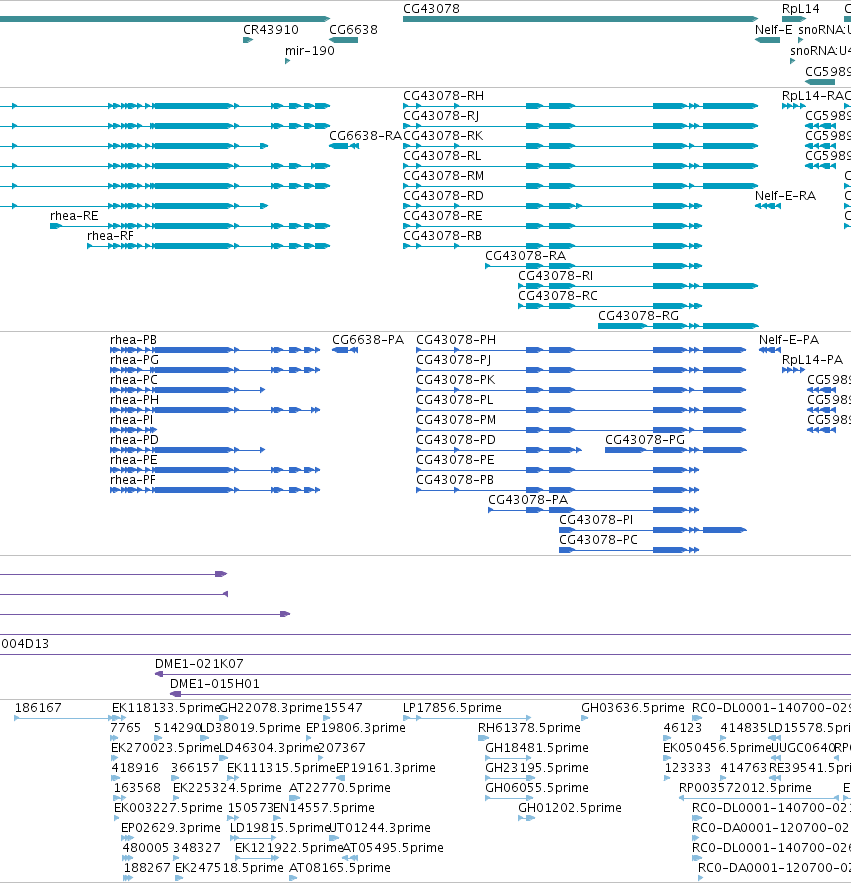Select EST RH61378.5prime

tap(483, 738)
